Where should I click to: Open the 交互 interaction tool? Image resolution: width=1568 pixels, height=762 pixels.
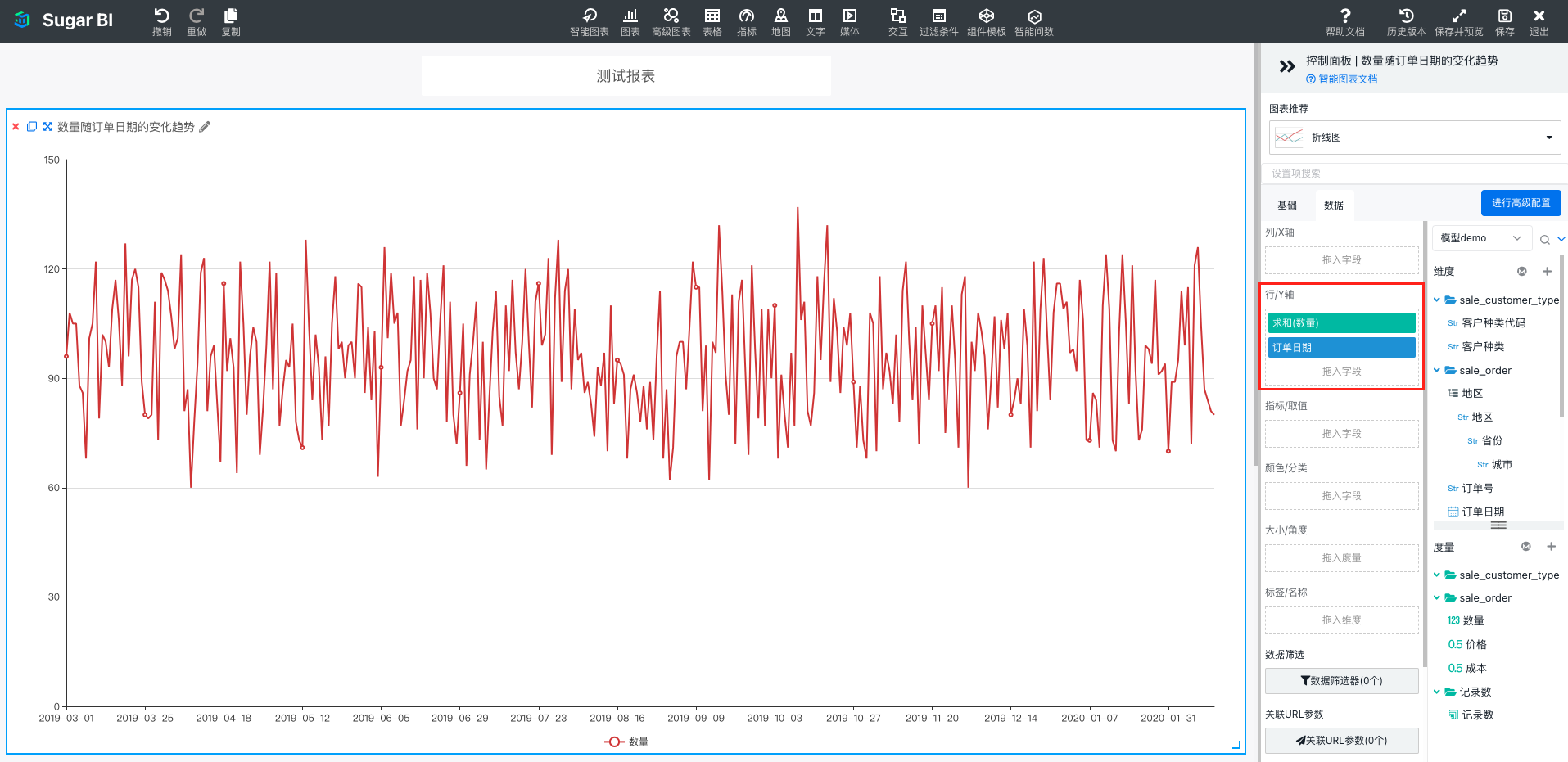click(898, 21)
